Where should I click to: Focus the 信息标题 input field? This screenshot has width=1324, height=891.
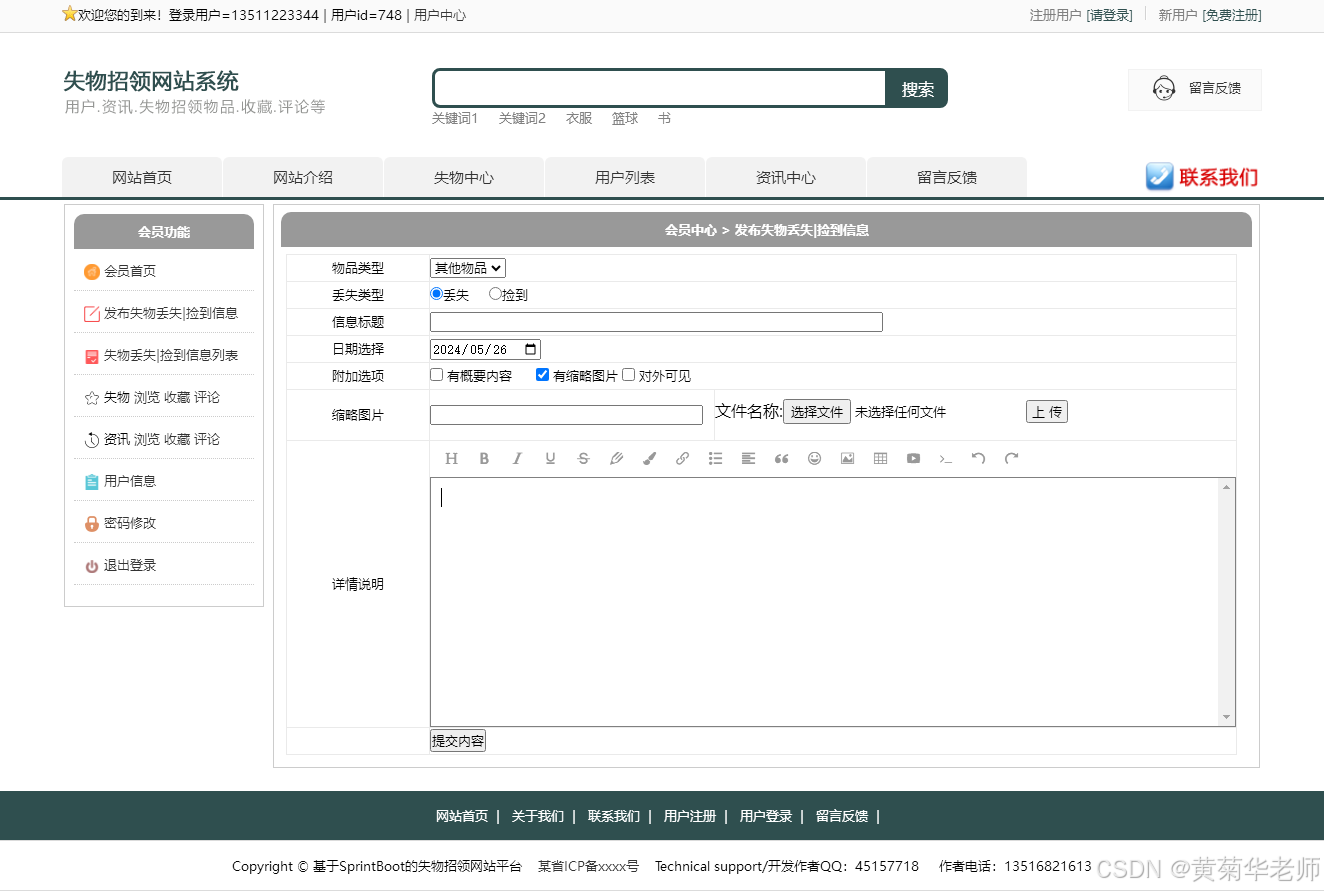656,322
